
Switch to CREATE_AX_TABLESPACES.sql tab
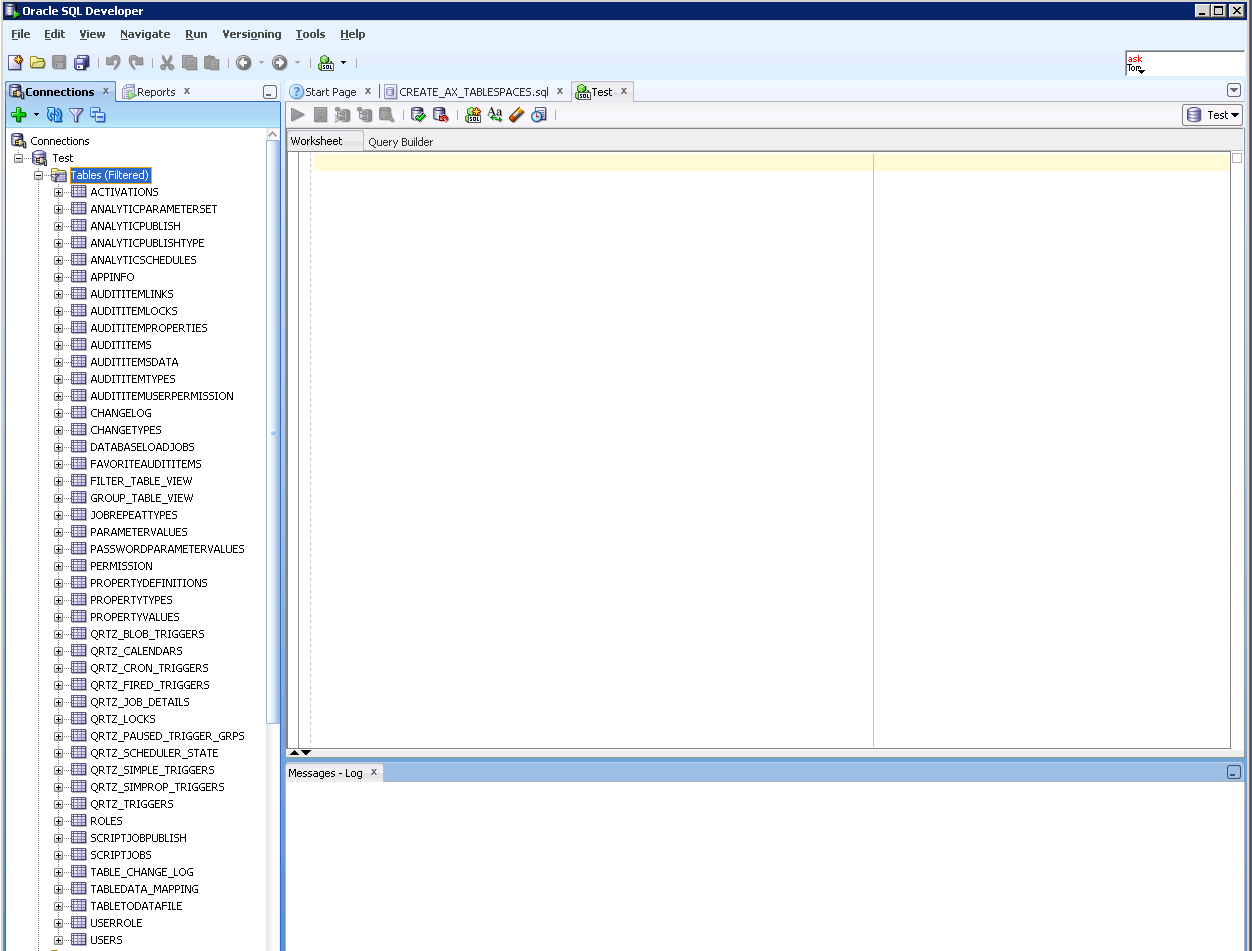pos(474,92)
